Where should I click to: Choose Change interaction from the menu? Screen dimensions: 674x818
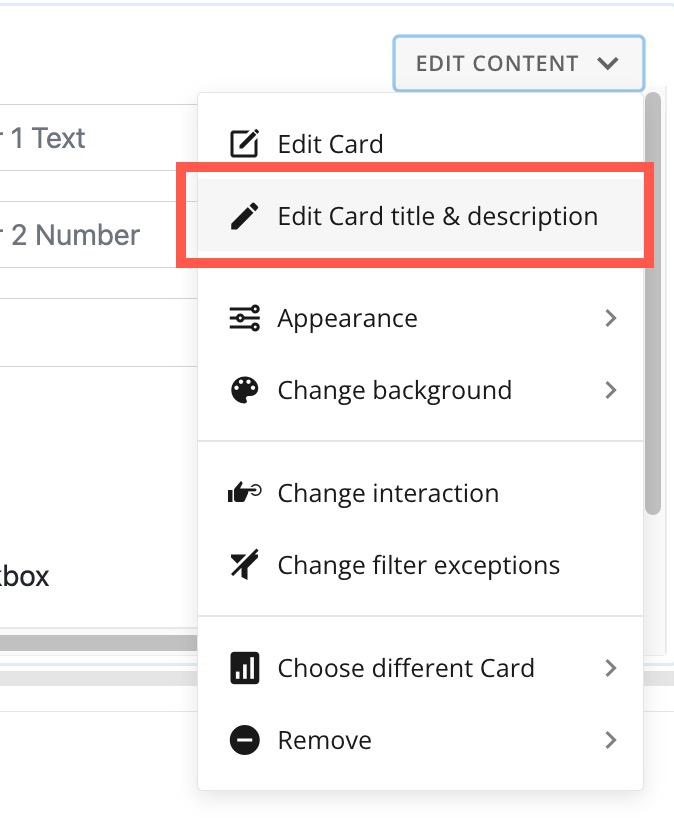(x=387, y=492)
